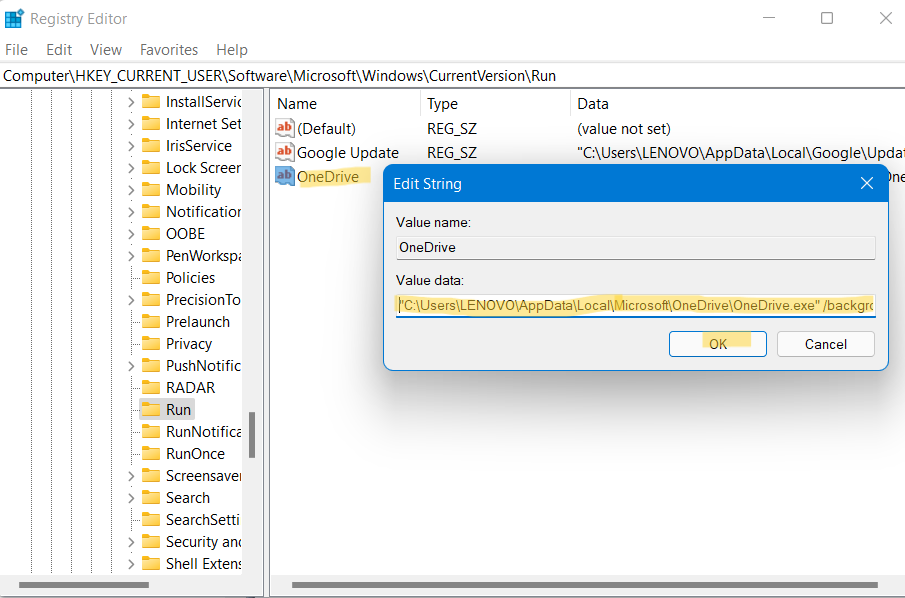Click the Policies folder icon

point(151,278)
